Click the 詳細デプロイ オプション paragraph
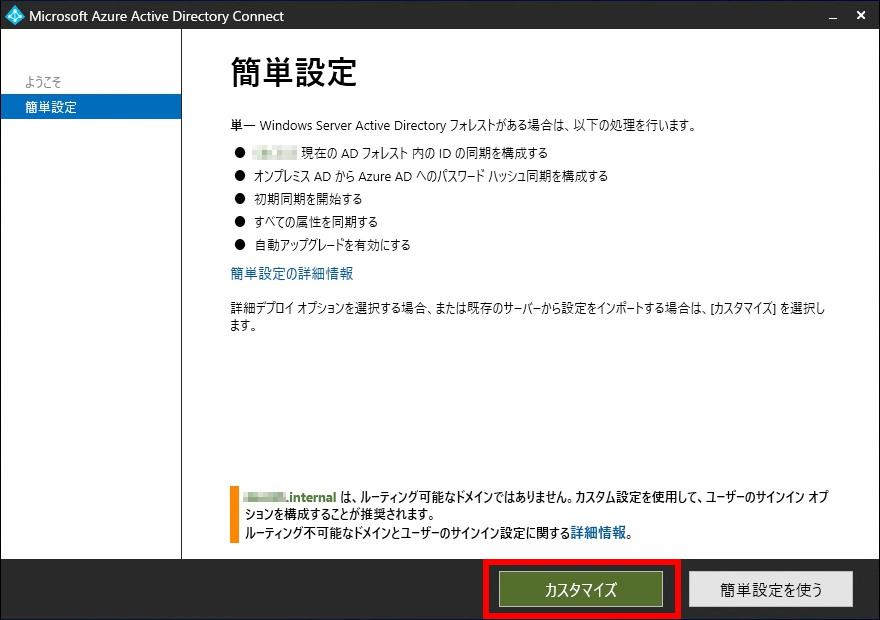Screen dimensions: 880x620 (x=528, y=316)
